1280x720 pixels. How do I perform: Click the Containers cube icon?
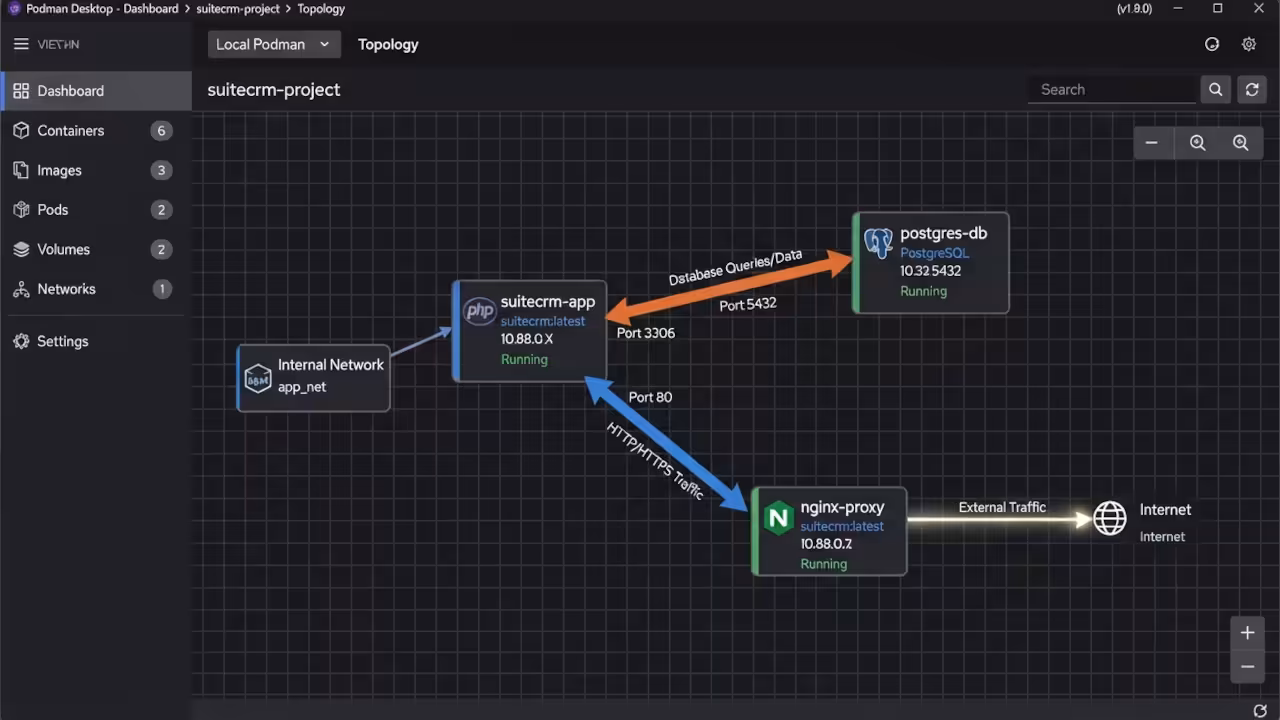pyautogui.click(x=21, y=130)
